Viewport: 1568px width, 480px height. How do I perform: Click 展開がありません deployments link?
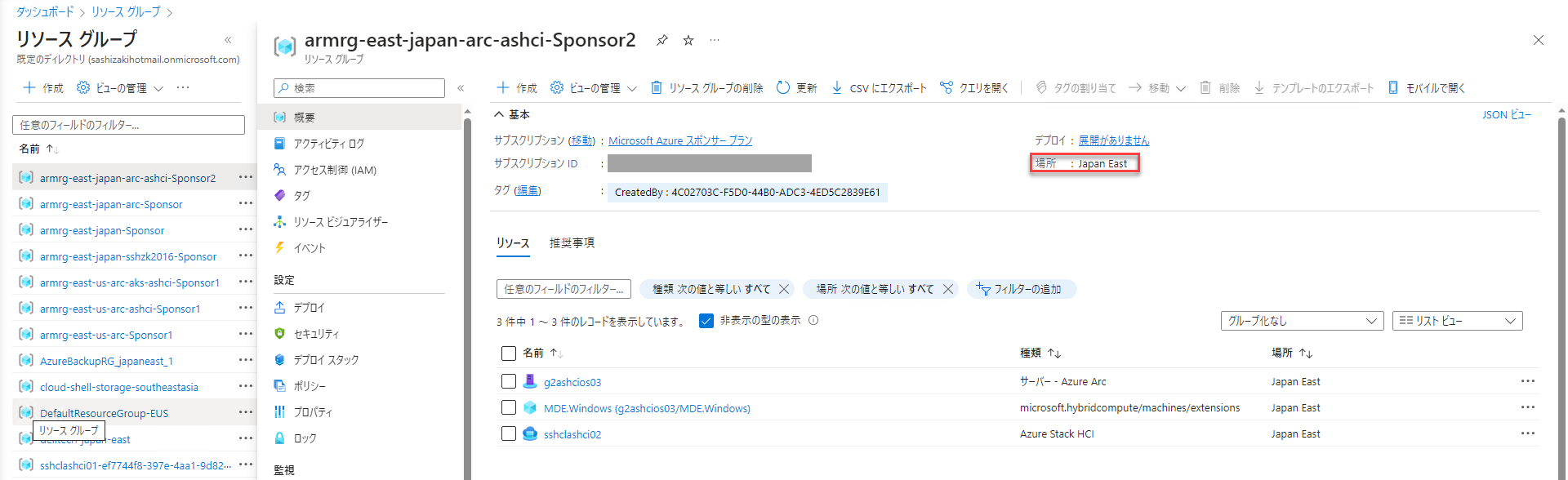tap(1114, 140)
